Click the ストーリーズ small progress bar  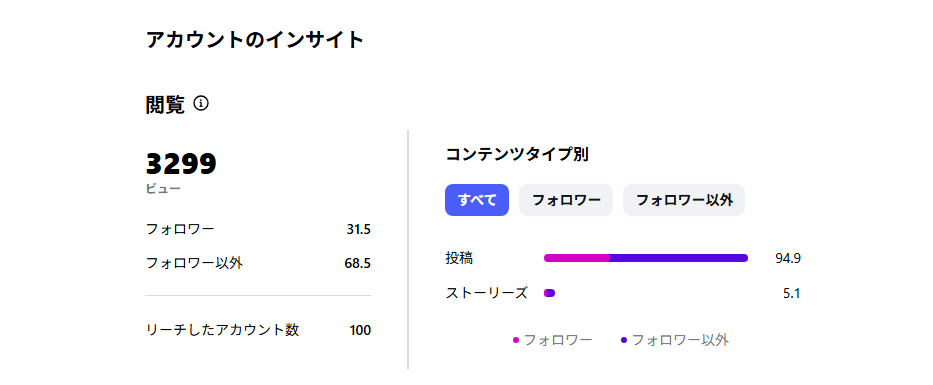point(549,293)
